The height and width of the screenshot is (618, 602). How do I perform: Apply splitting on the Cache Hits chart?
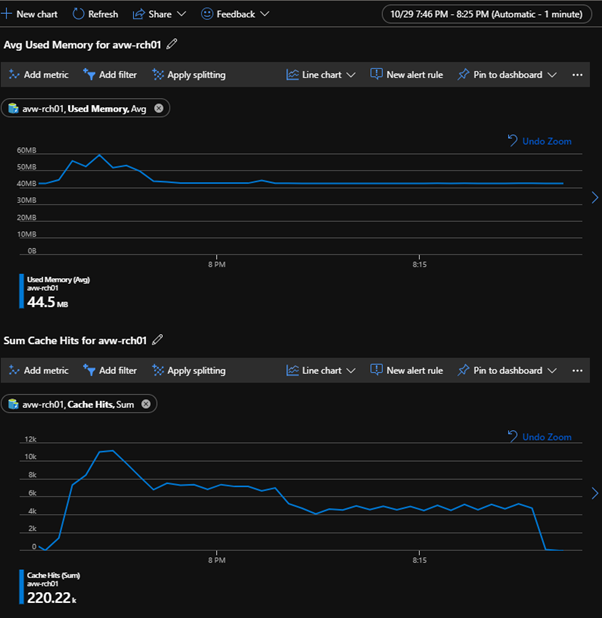tap(189, 371)
